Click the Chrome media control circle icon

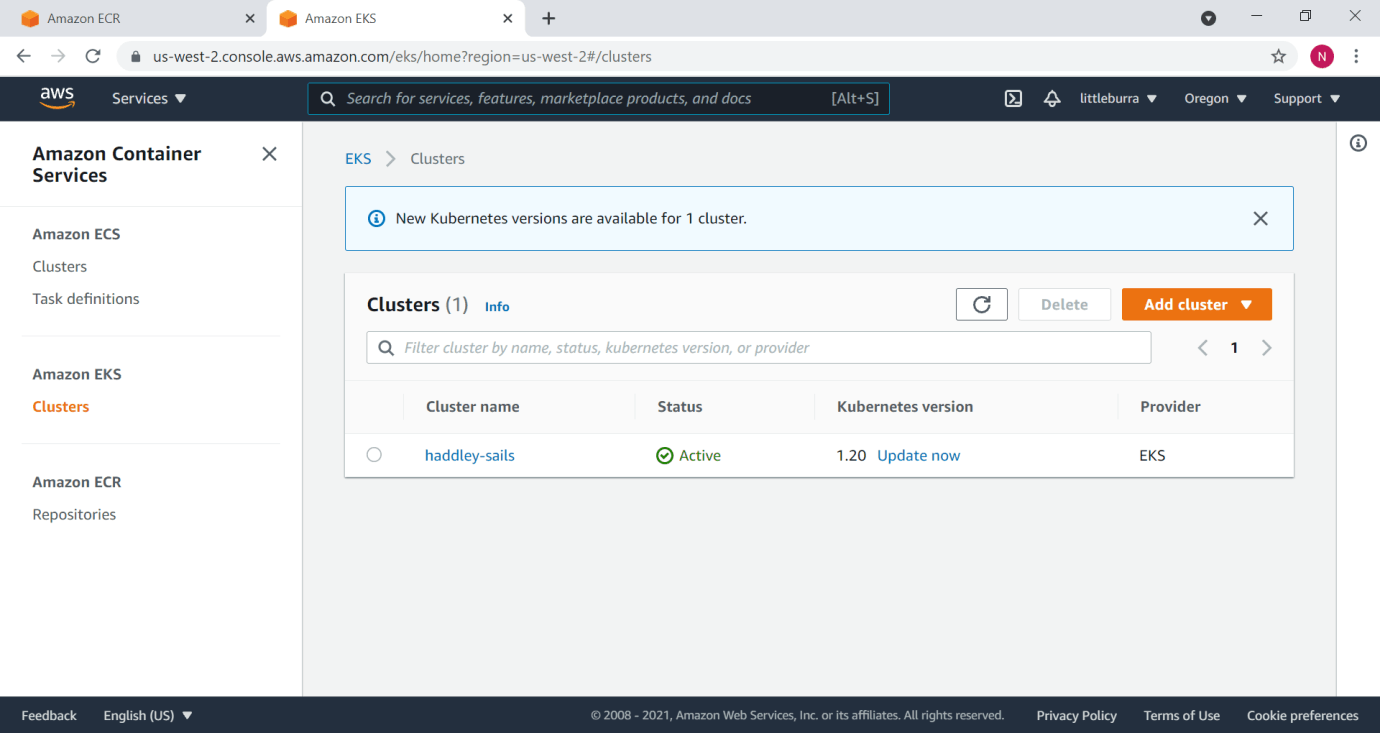1208,18
